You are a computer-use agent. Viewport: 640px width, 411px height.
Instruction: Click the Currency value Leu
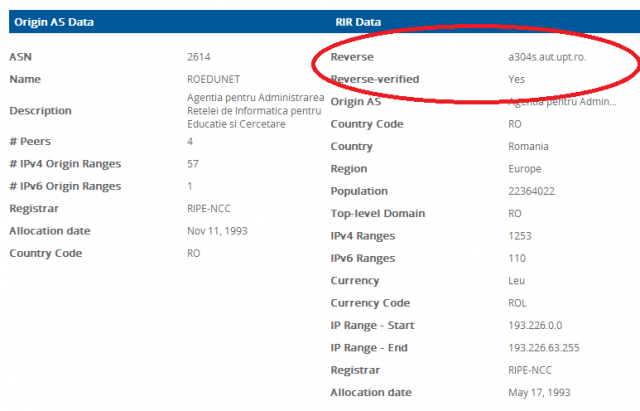(x=516, y=281)
